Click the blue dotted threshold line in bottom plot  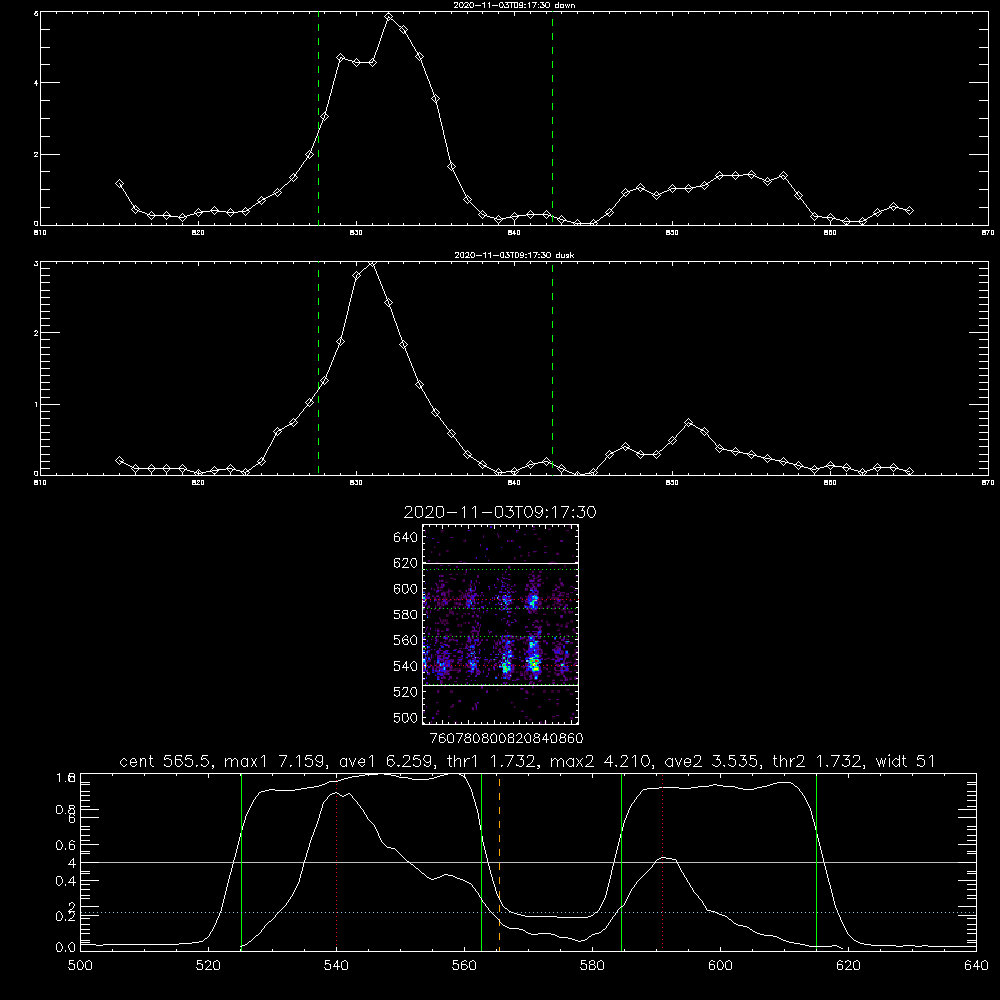tap(528, 913)
